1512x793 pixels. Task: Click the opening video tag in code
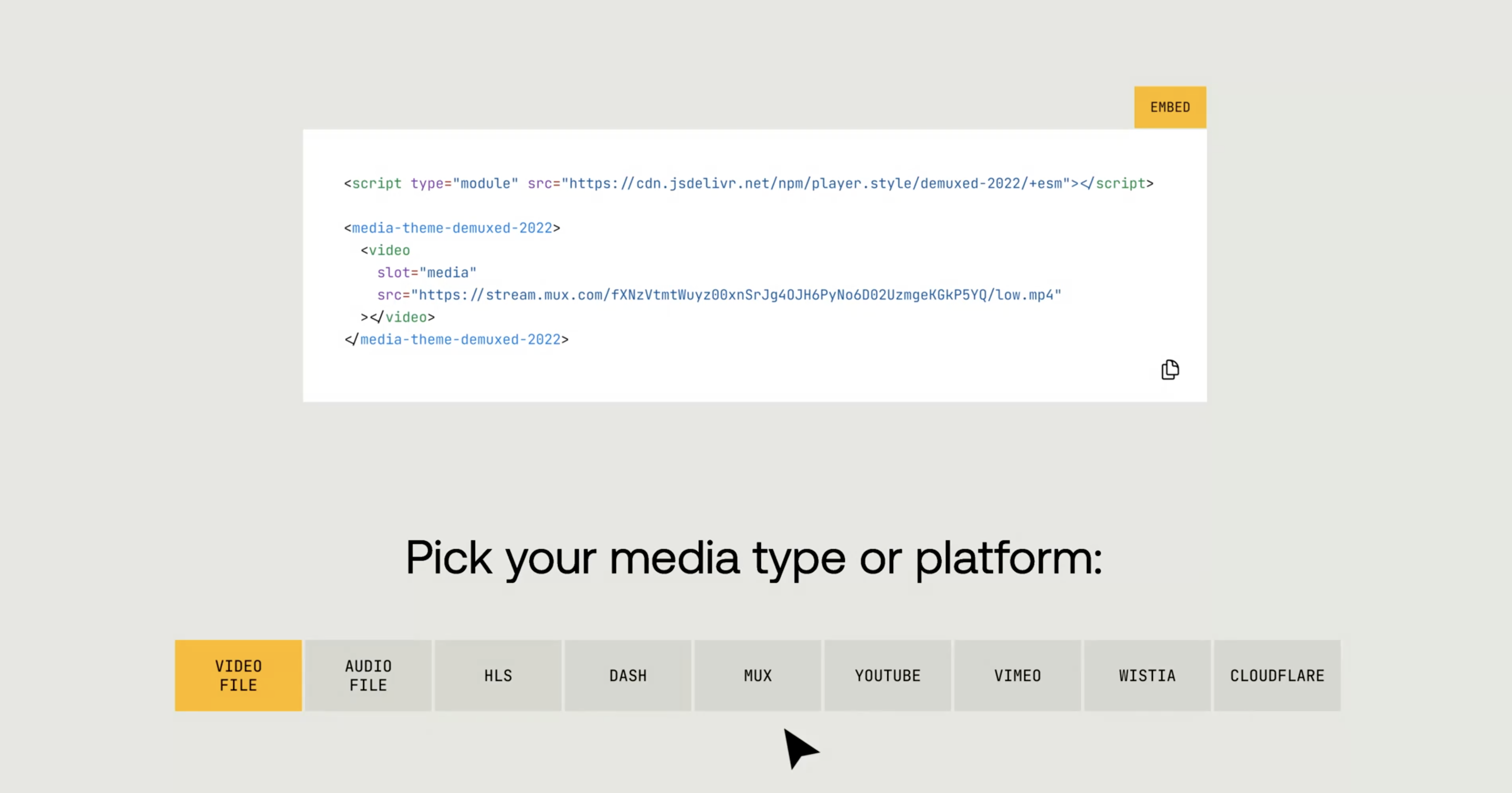(385, 251)
